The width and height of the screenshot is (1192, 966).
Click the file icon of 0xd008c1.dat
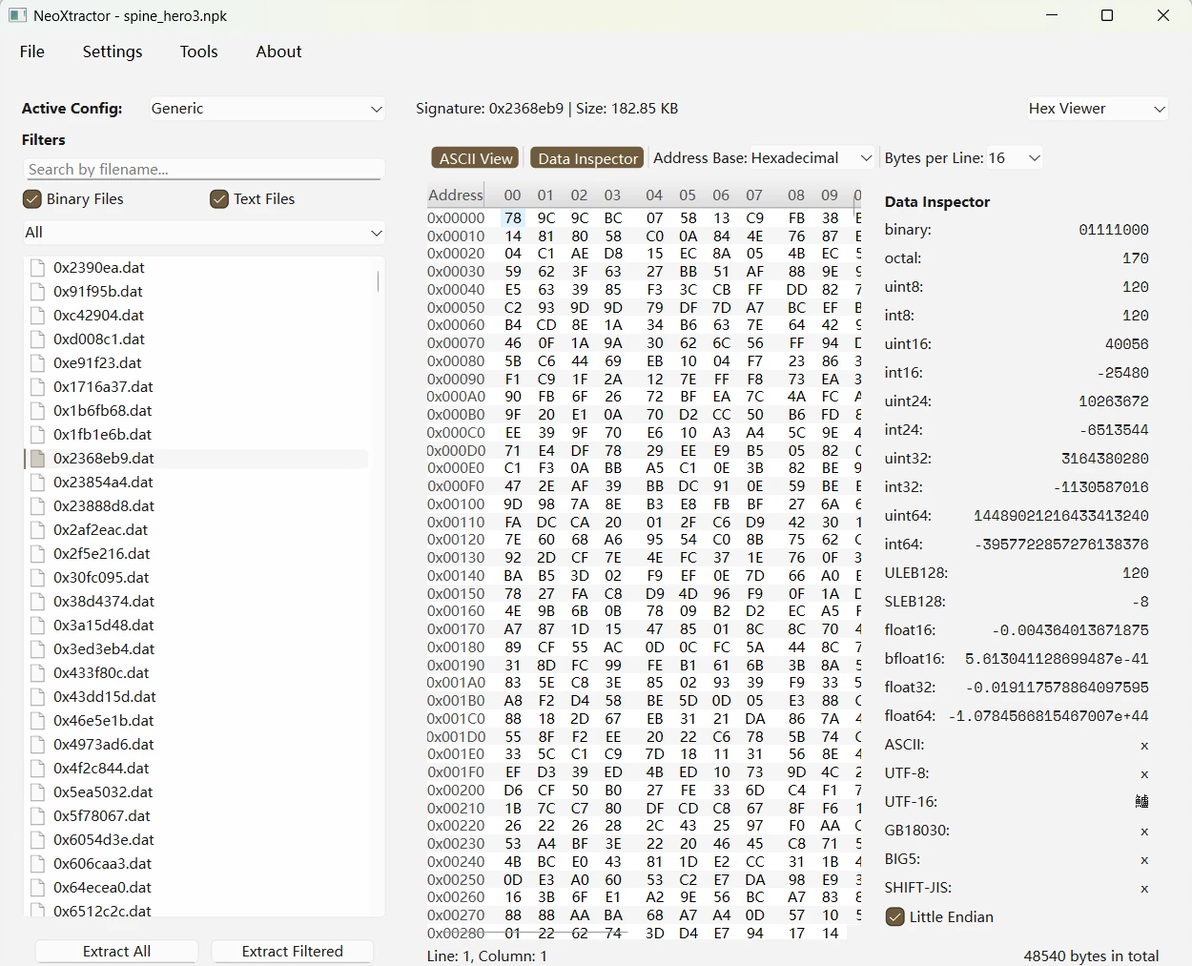37,339
